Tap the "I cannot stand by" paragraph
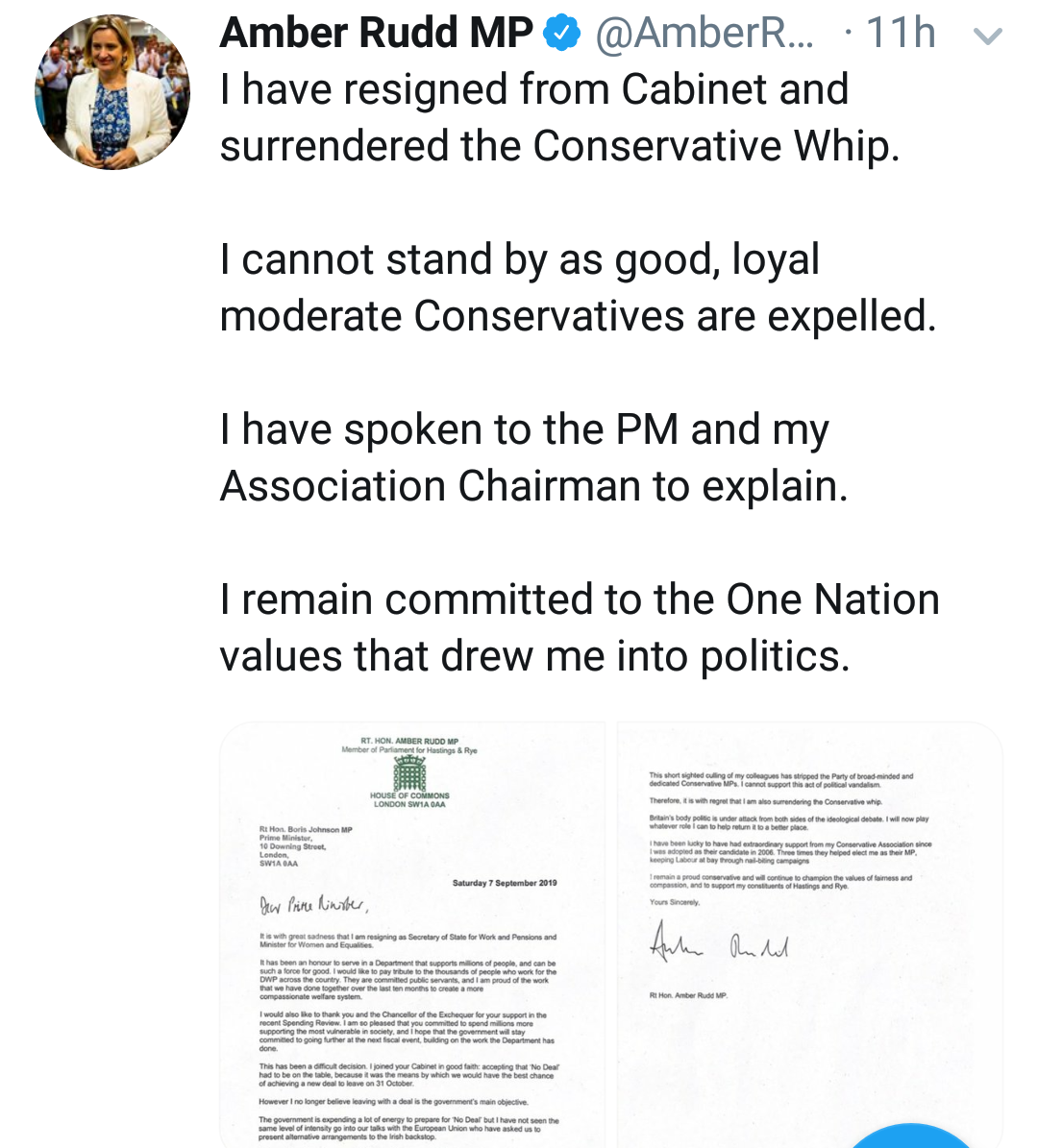1038x1148 pixels. click(577, 288)
